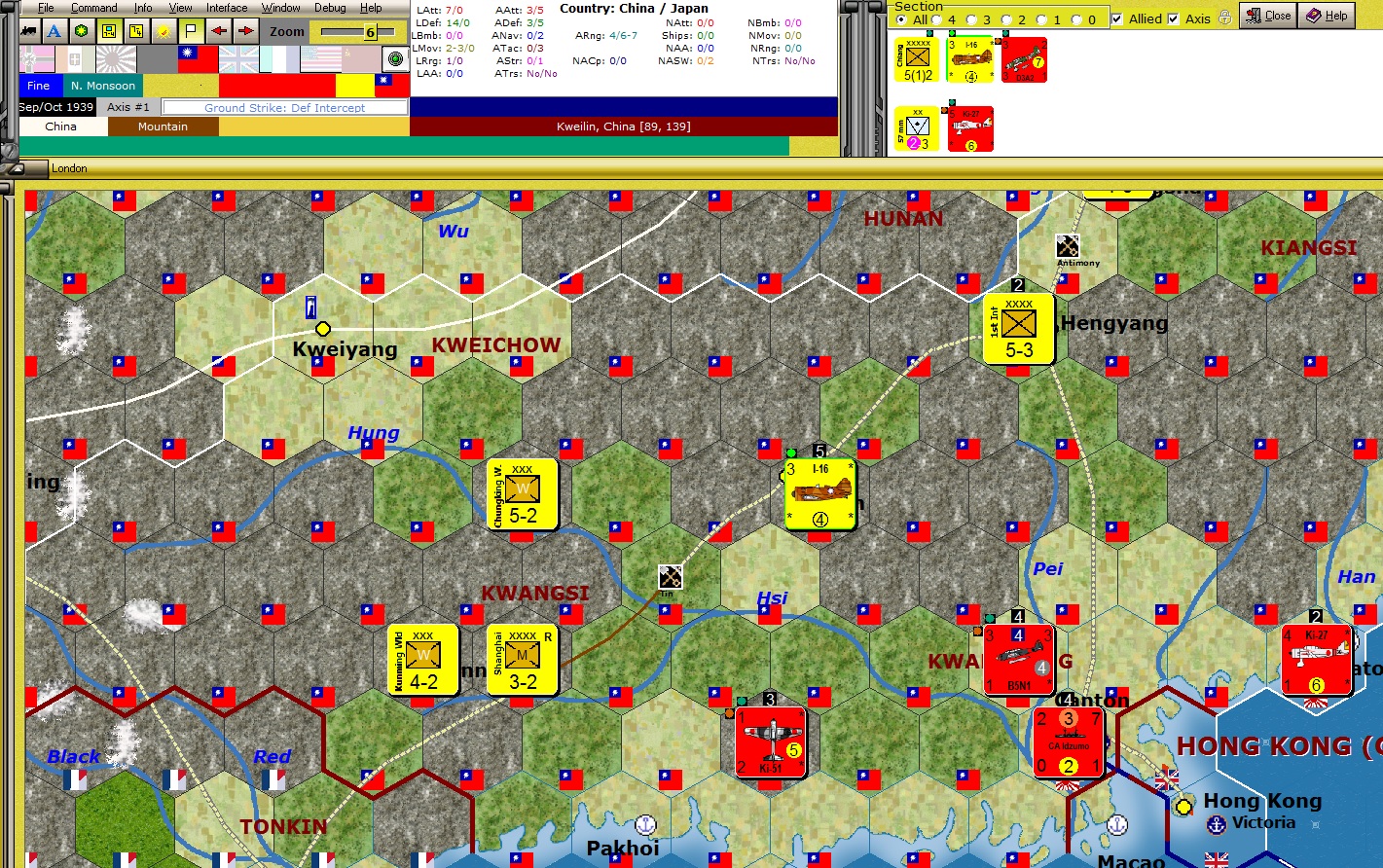1383x868 pixels.
Task: Click the yellow numbered counter toolbar icon
Action: 136,31
